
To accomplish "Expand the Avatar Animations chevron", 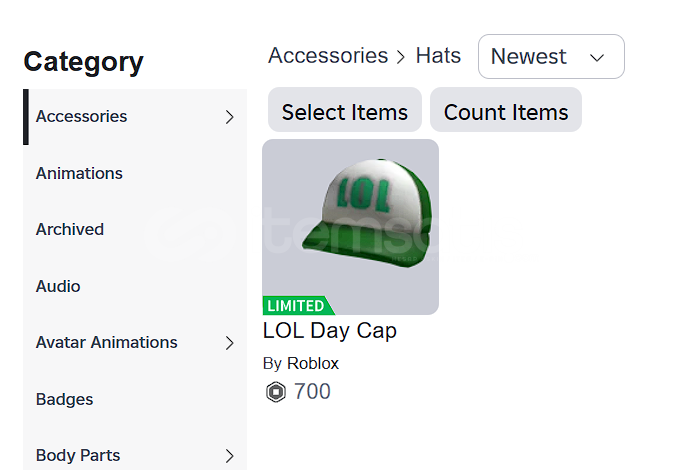I will pos(229,343).
